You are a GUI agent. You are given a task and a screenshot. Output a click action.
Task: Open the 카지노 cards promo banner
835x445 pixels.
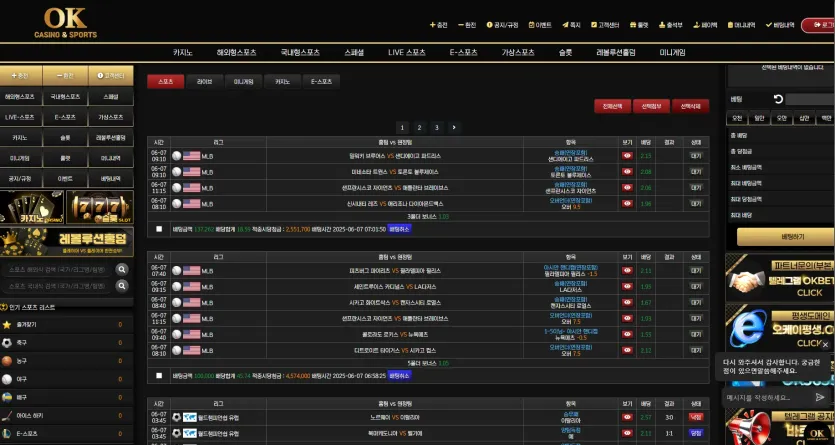click(x=32, y=207)
